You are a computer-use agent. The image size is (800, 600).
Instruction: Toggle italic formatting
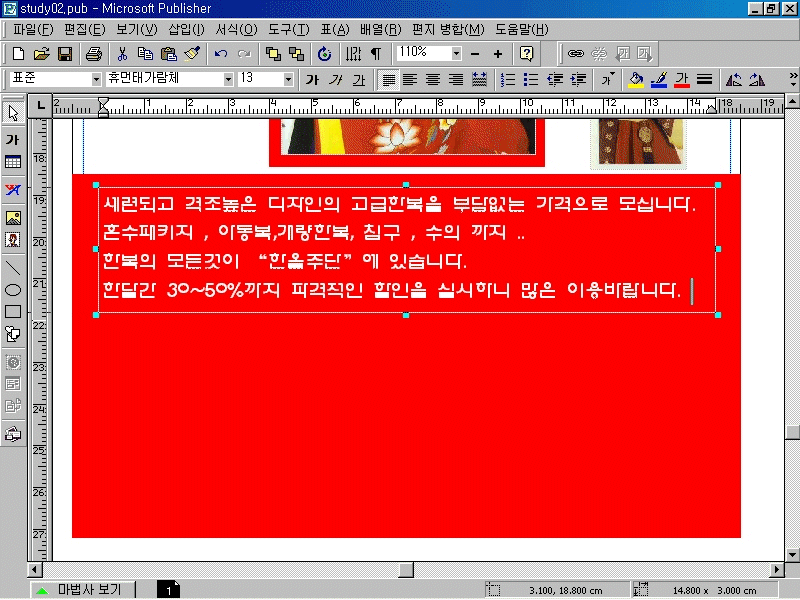point(335,80)
